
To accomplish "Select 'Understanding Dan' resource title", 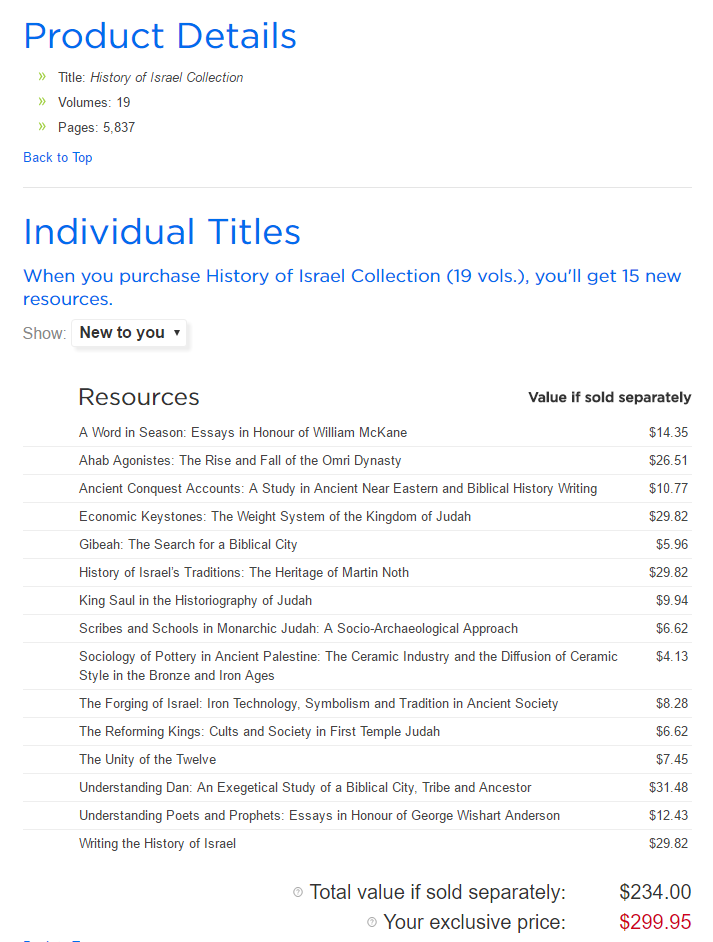I will click(x=305, y=788).
